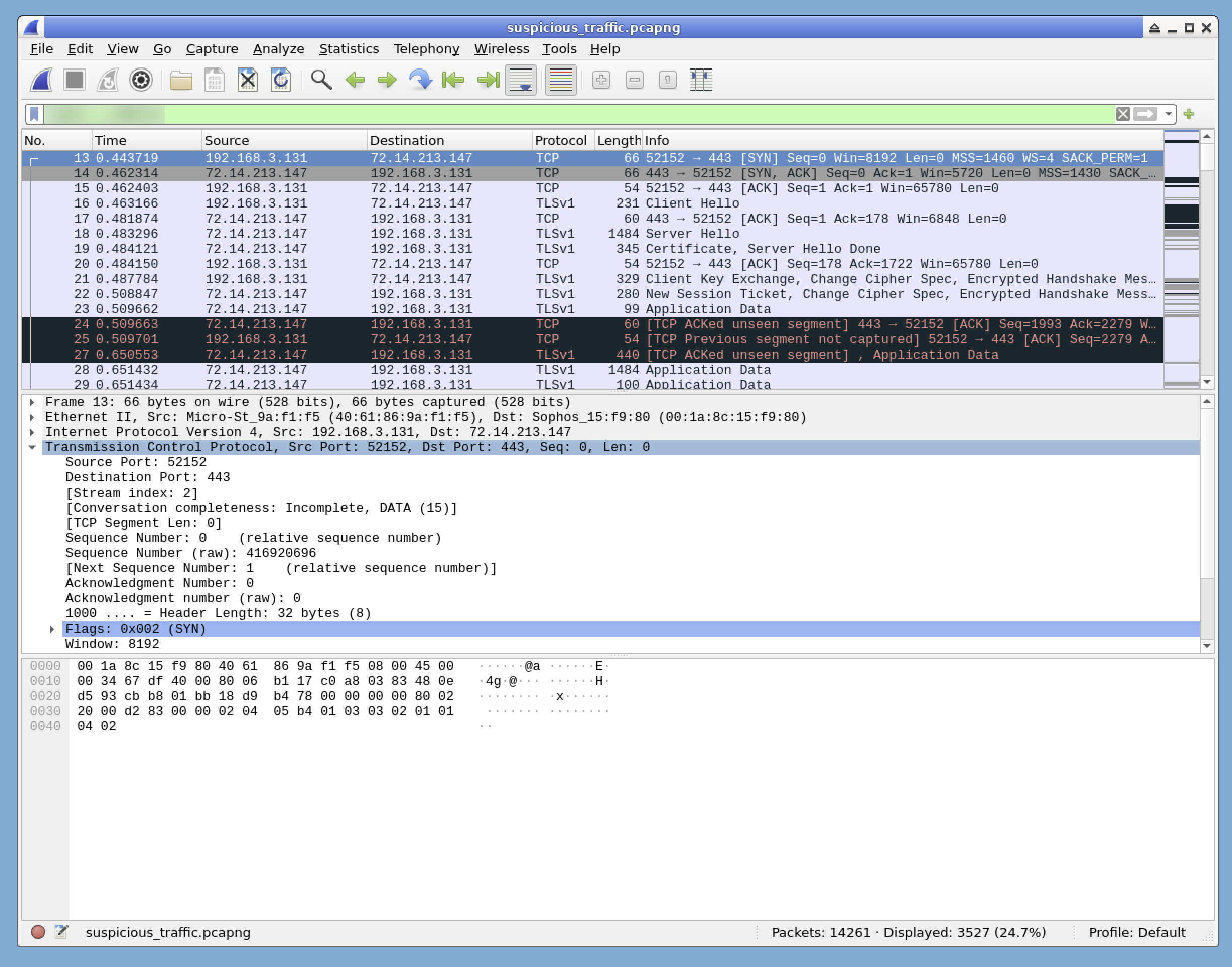
Task: Open Capture options gear icon
Action: click(x=141, y=80)
